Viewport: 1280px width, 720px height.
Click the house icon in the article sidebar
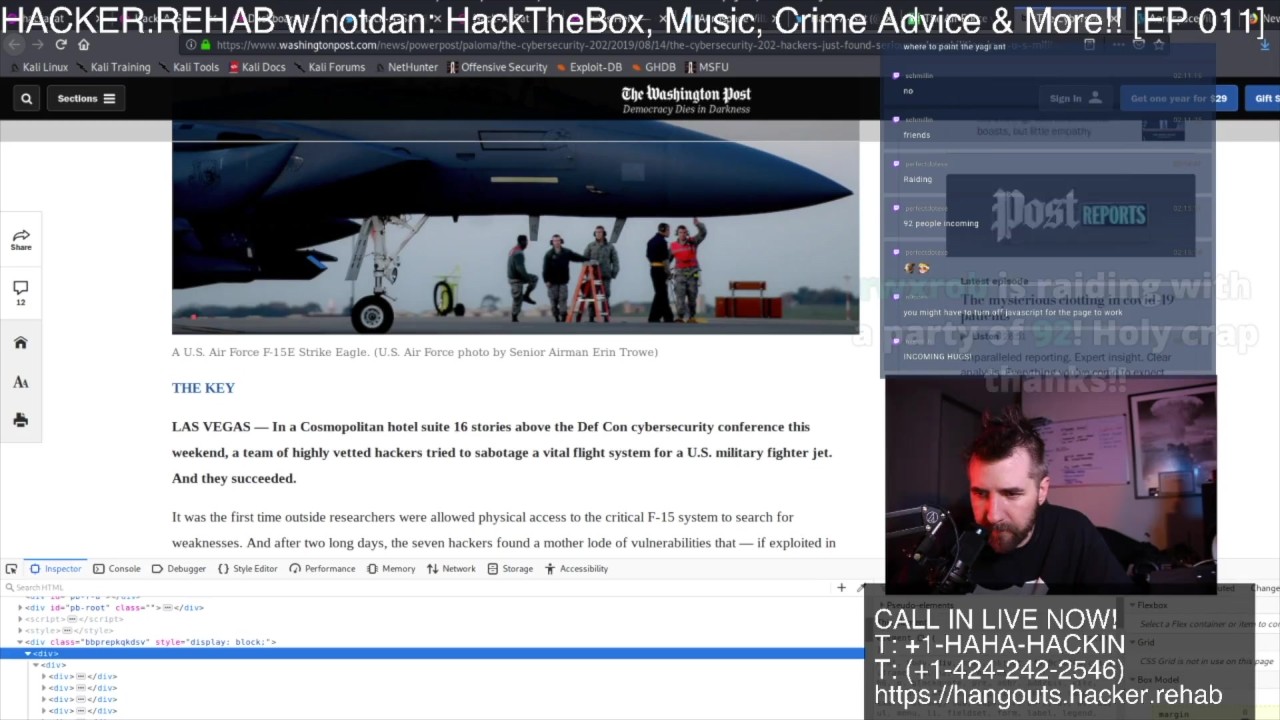21,343
